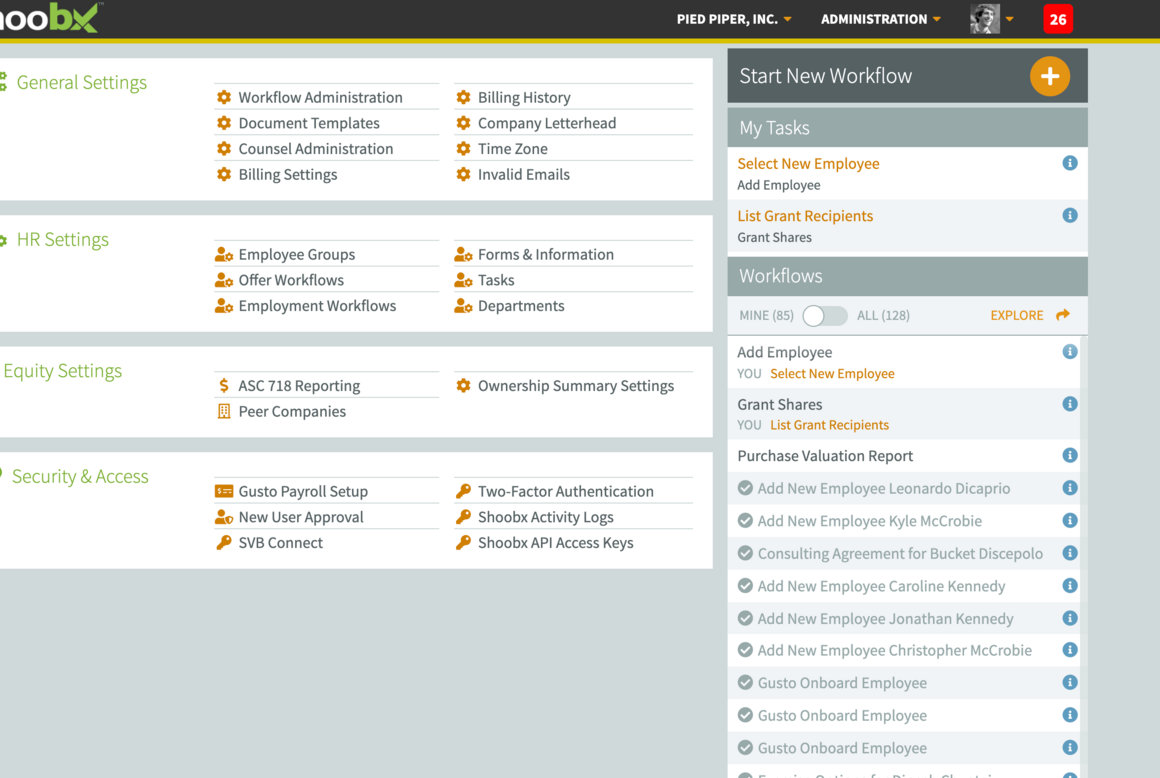
Task: Expand the Pied Piper, Inc. company dropdown
Action: 734,19
